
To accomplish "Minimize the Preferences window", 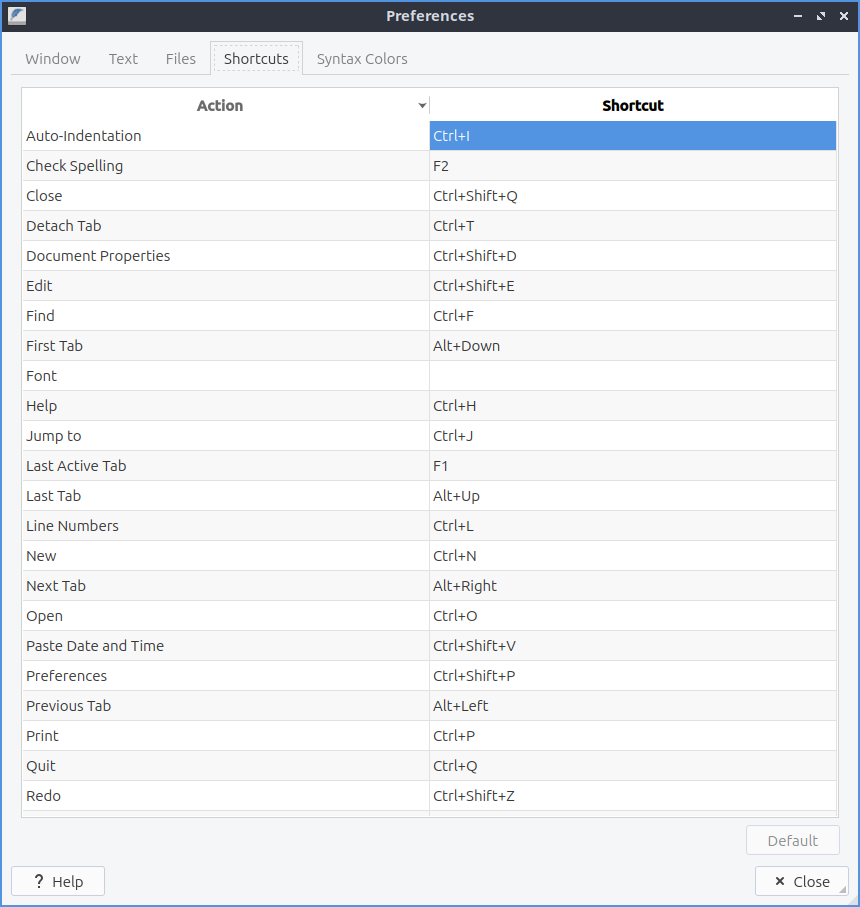I will click(x=798, y=16).
